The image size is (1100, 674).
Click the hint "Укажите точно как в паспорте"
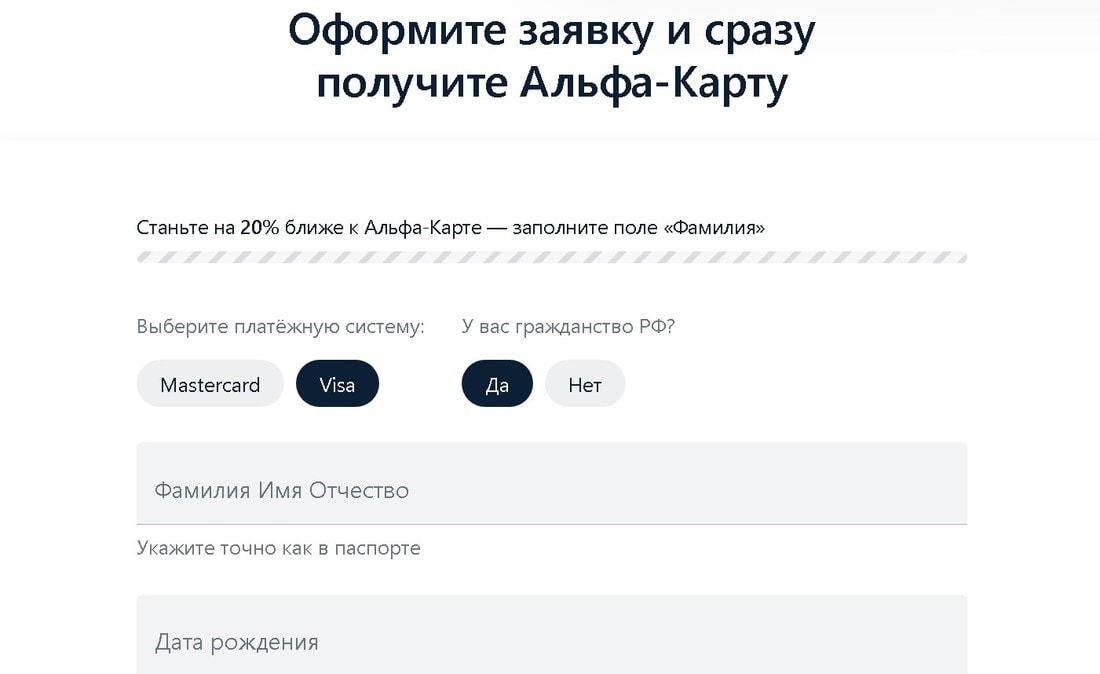point(278,548)
